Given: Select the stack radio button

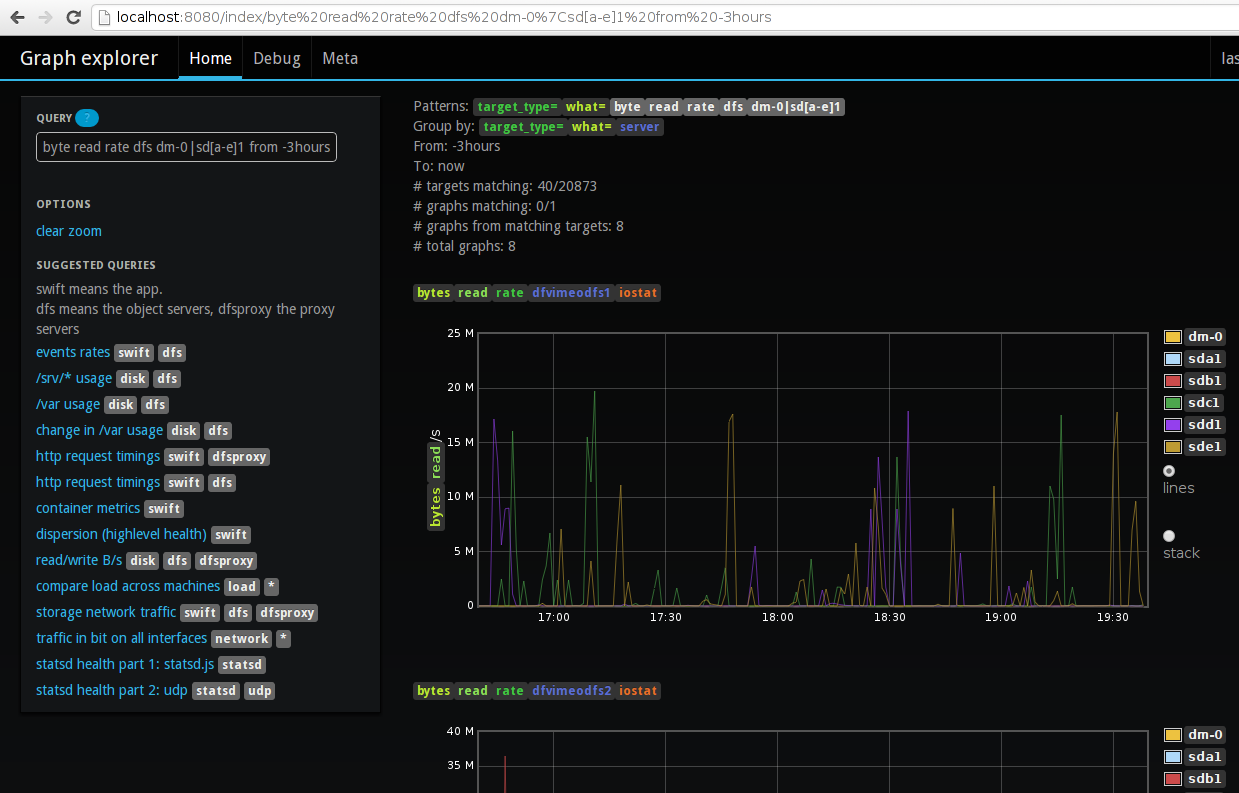Looking at the screenshot, I should 1169,536.
